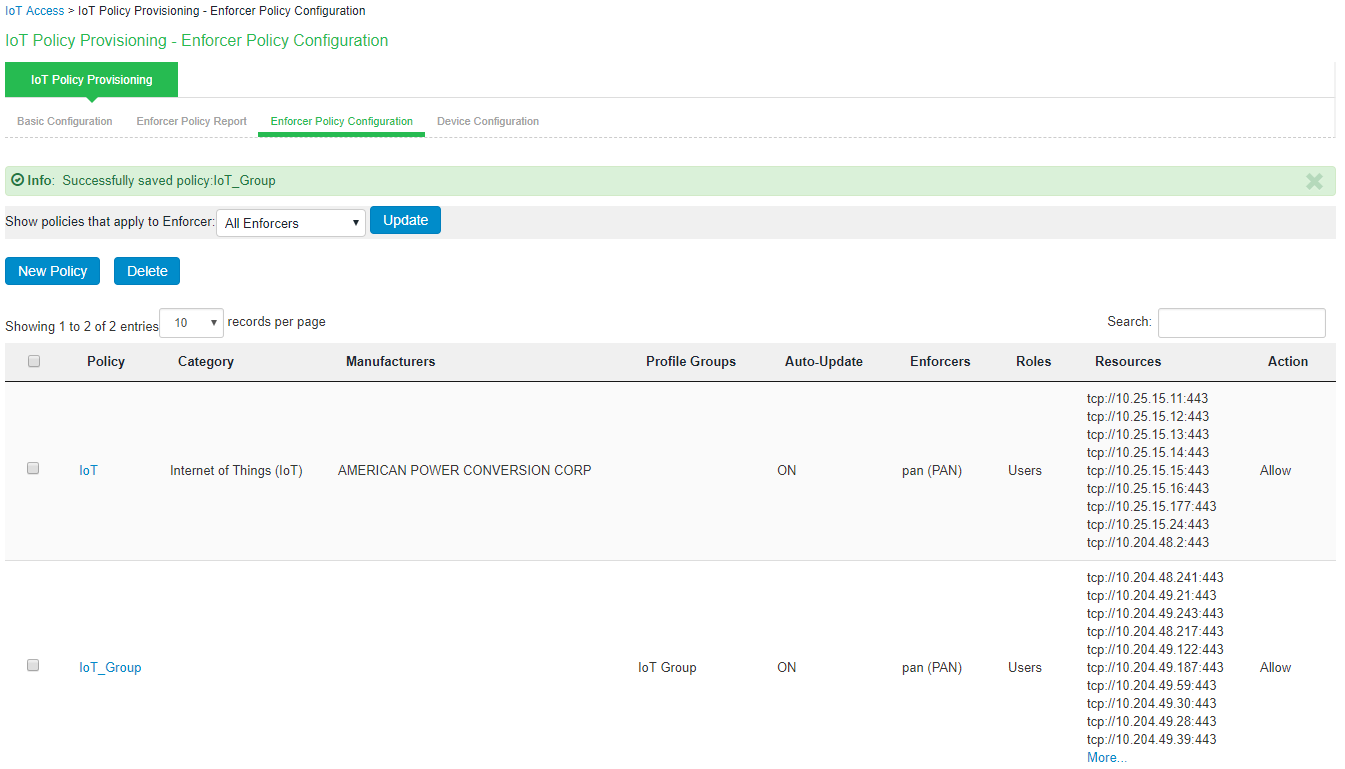Expand the records per page dropdown
This screenshot has width=1345, height=769.
[191, 323]
